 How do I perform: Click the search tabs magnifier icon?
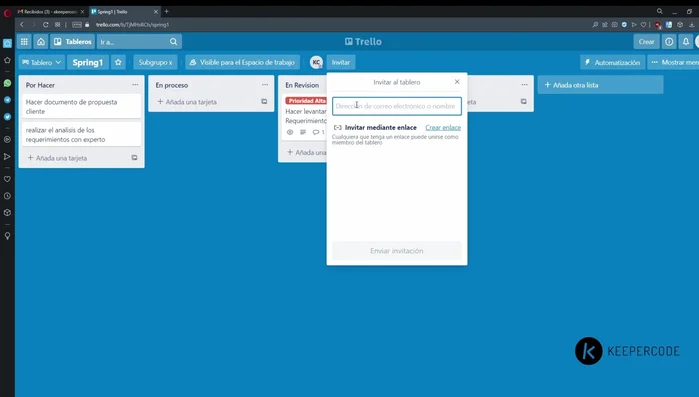coord(660,11)
